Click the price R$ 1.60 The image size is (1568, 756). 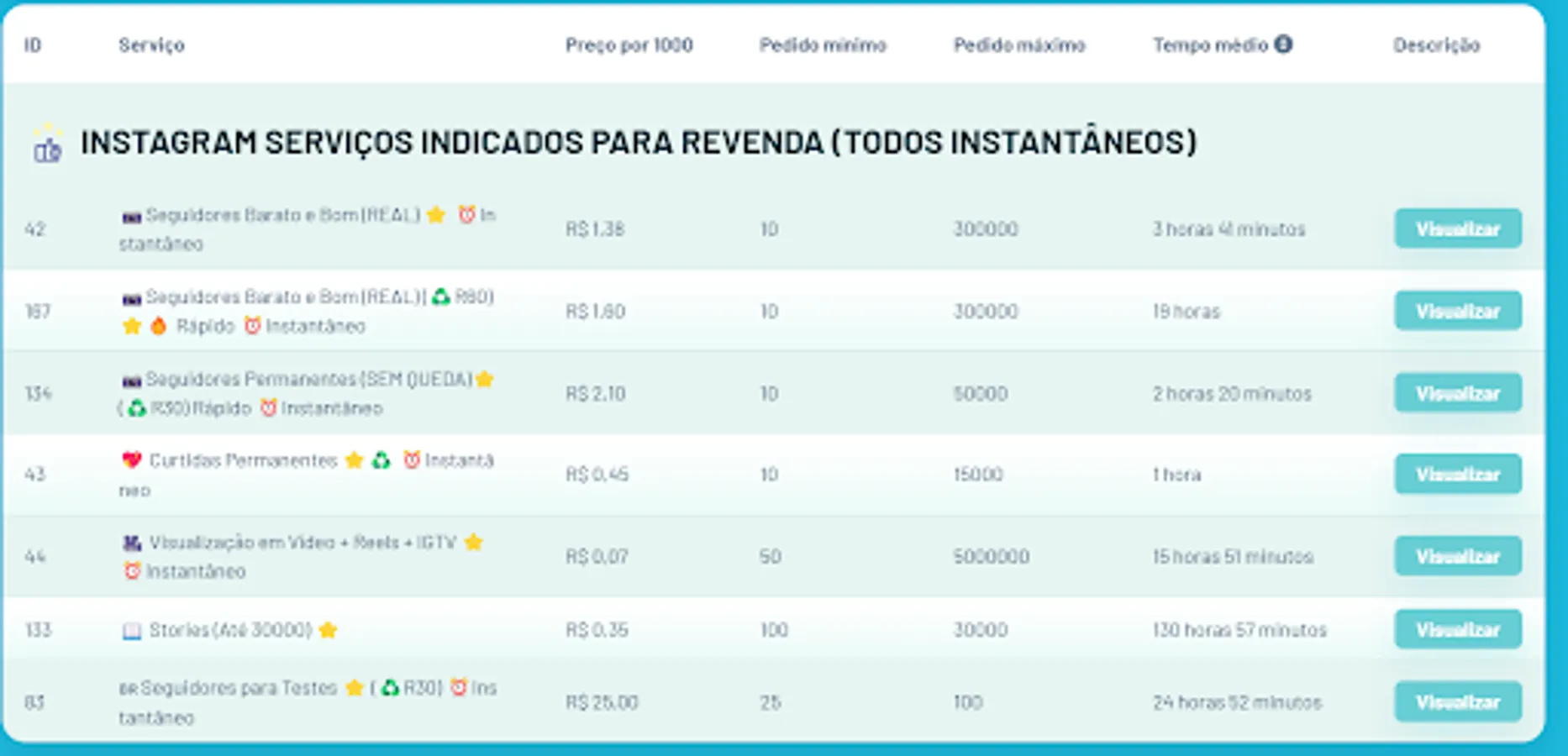pos(595,312)
